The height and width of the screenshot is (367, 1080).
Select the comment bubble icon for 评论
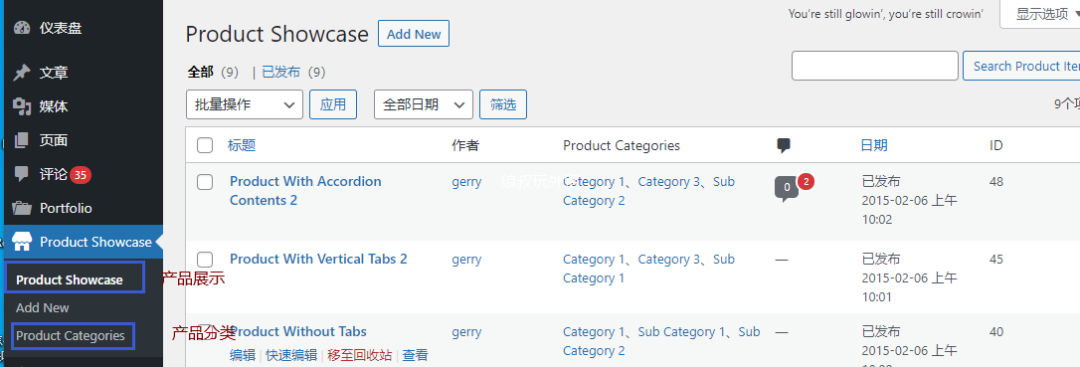tap(22, 174)
